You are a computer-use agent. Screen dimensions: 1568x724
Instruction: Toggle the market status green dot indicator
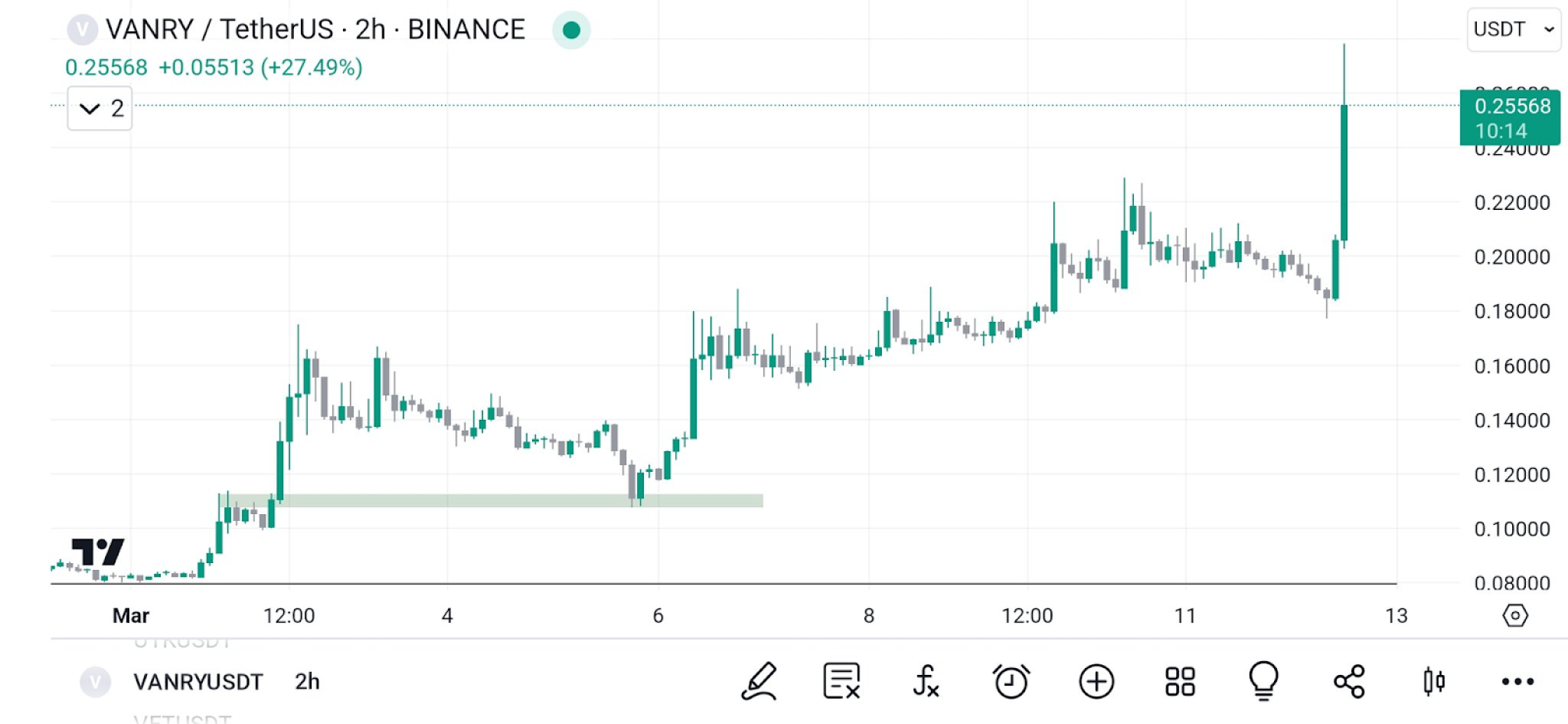click(570, 31)
